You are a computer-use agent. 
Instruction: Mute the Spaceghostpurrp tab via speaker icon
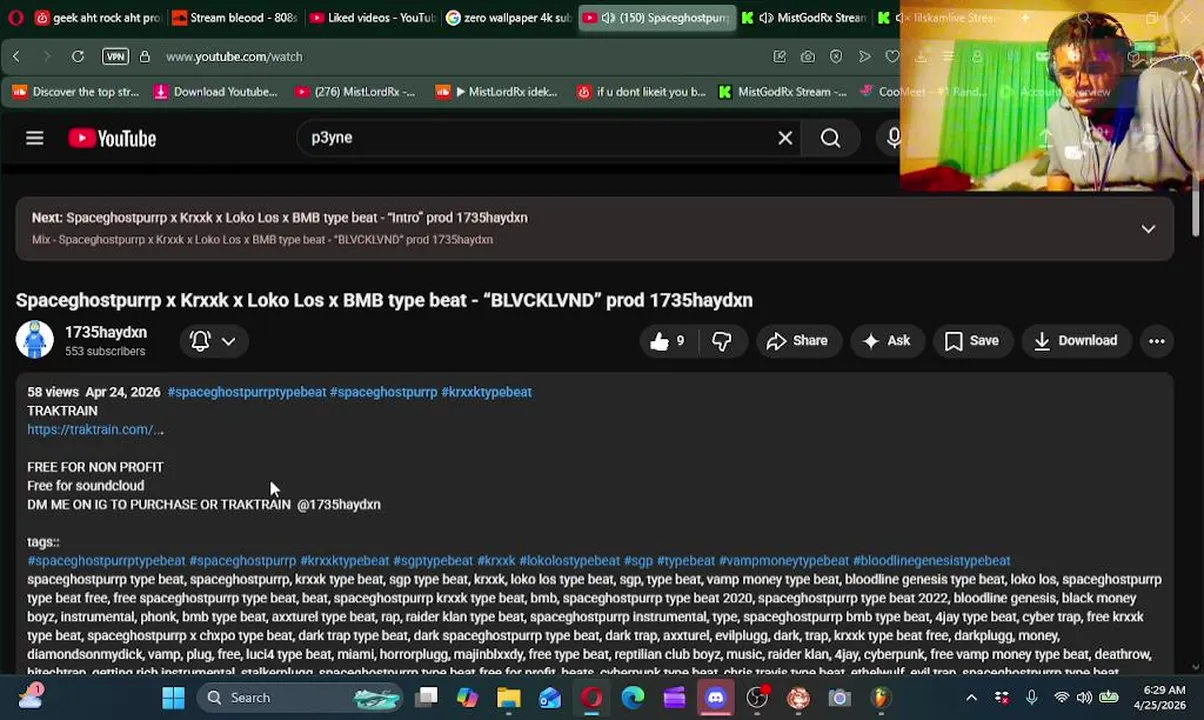(607, 18)
